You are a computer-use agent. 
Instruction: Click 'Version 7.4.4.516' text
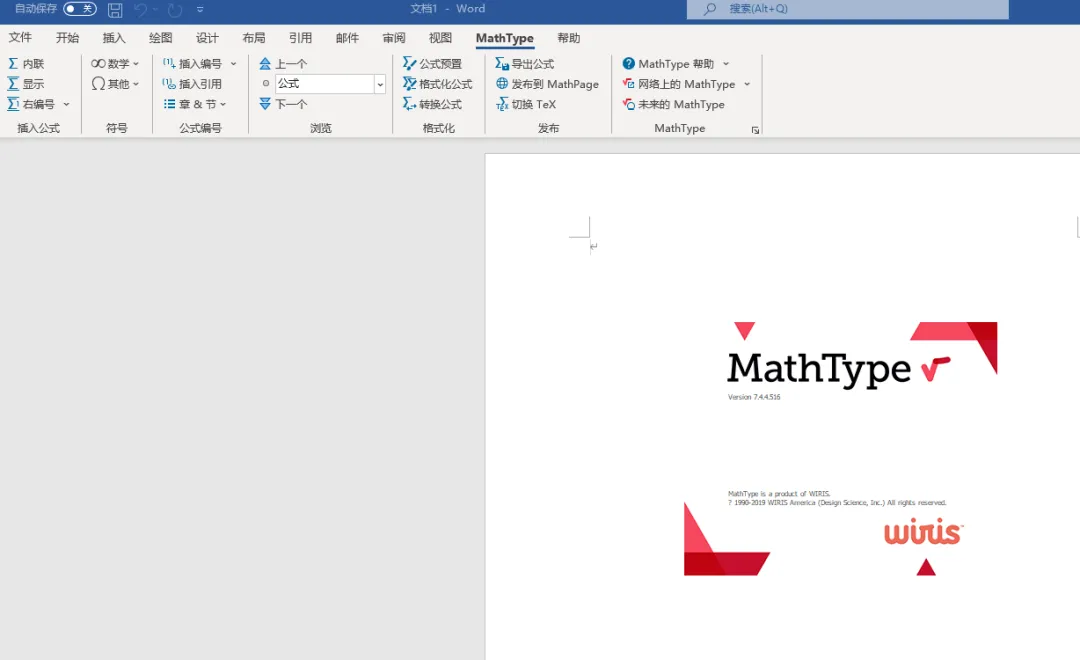point(754,397)
